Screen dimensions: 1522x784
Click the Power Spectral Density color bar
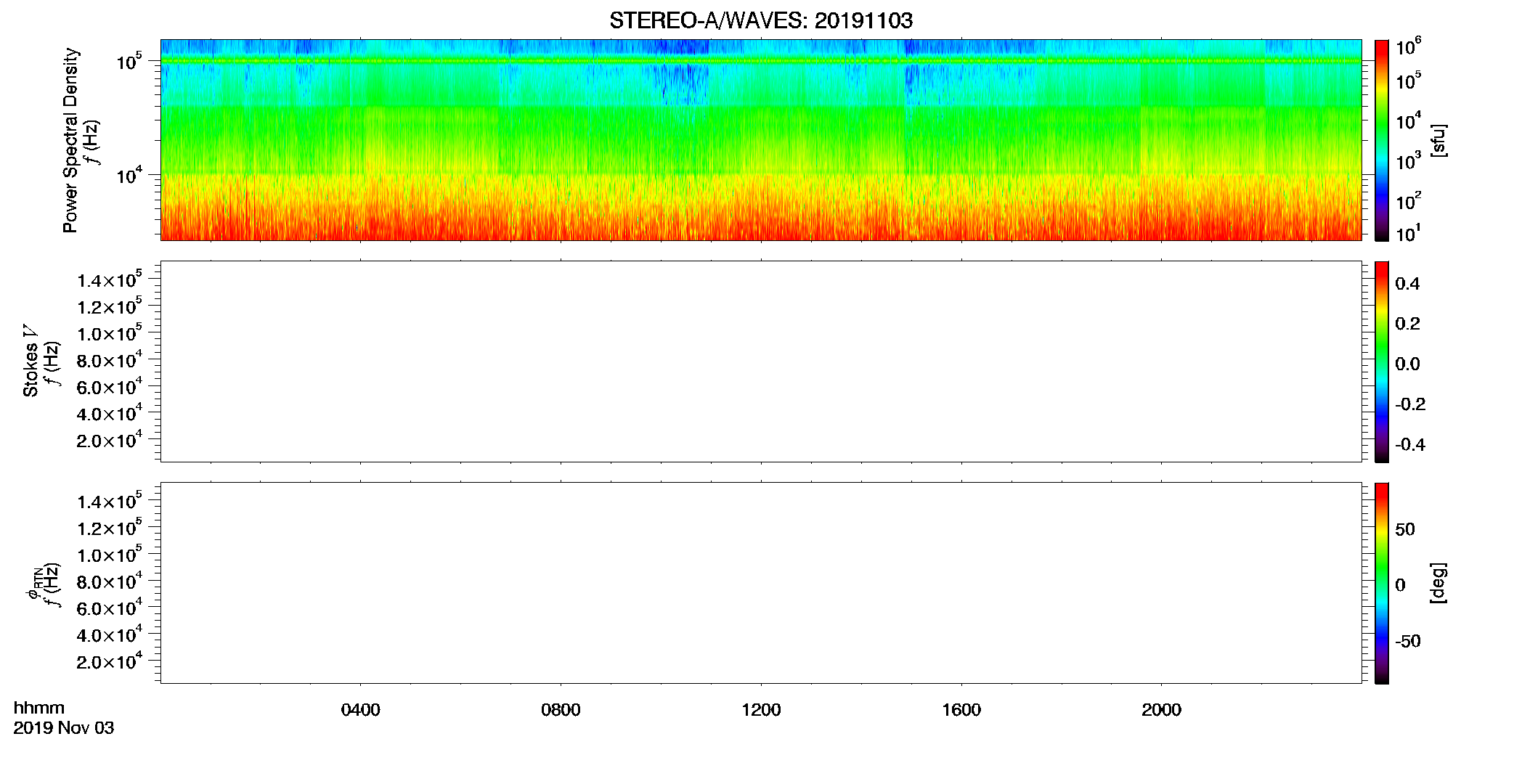click(x=1382, y=140)
